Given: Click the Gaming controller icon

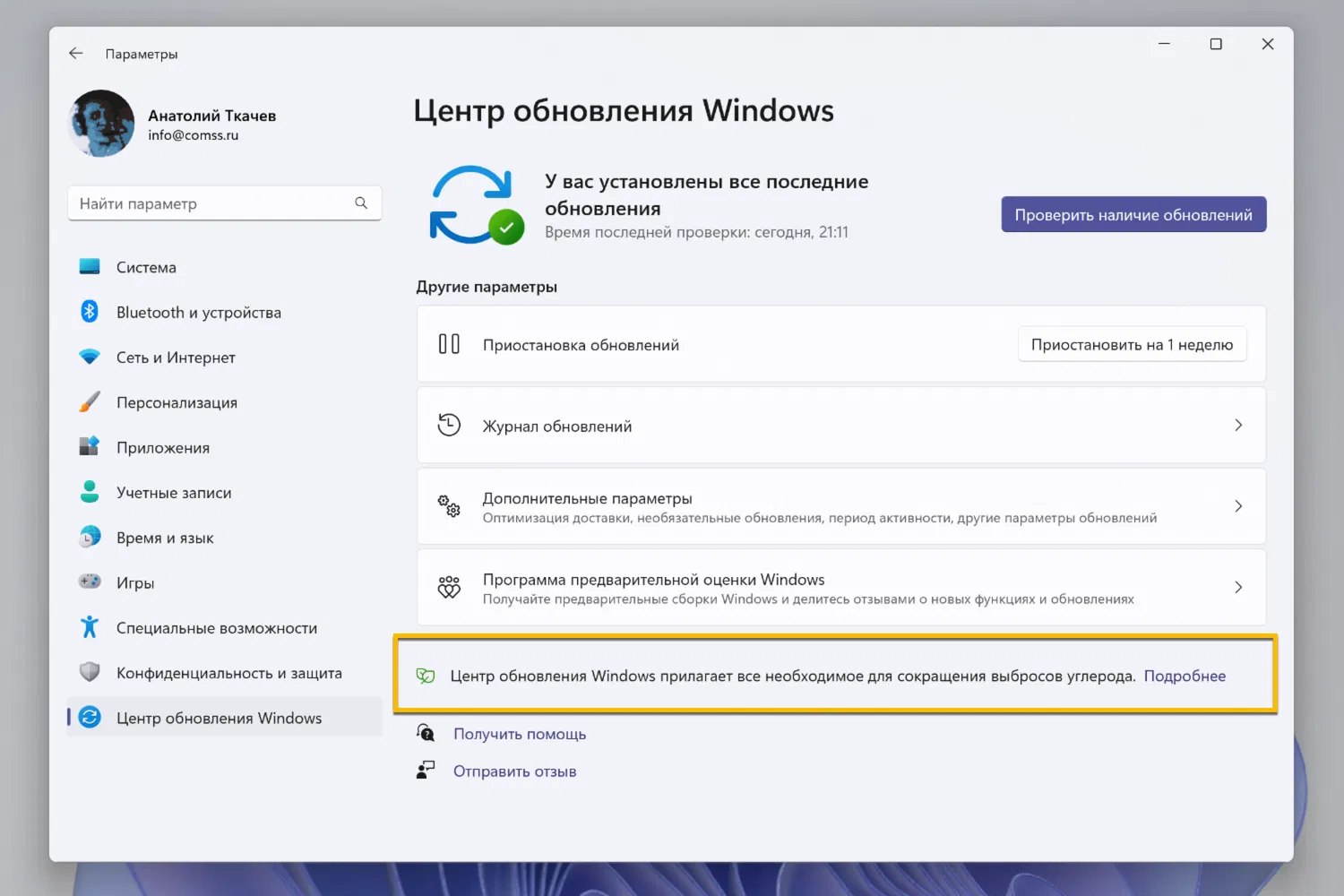Looking at the screenshot, I should tap(90, 582).
